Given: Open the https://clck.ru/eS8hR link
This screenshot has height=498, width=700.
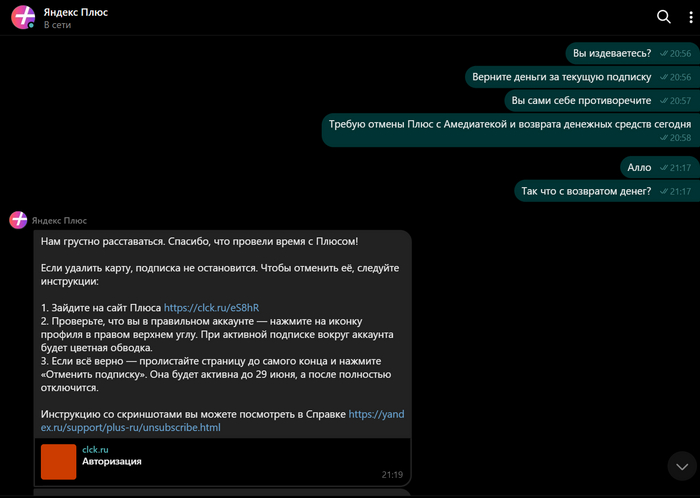Looking at the screenshot, I should pos(211,307).
